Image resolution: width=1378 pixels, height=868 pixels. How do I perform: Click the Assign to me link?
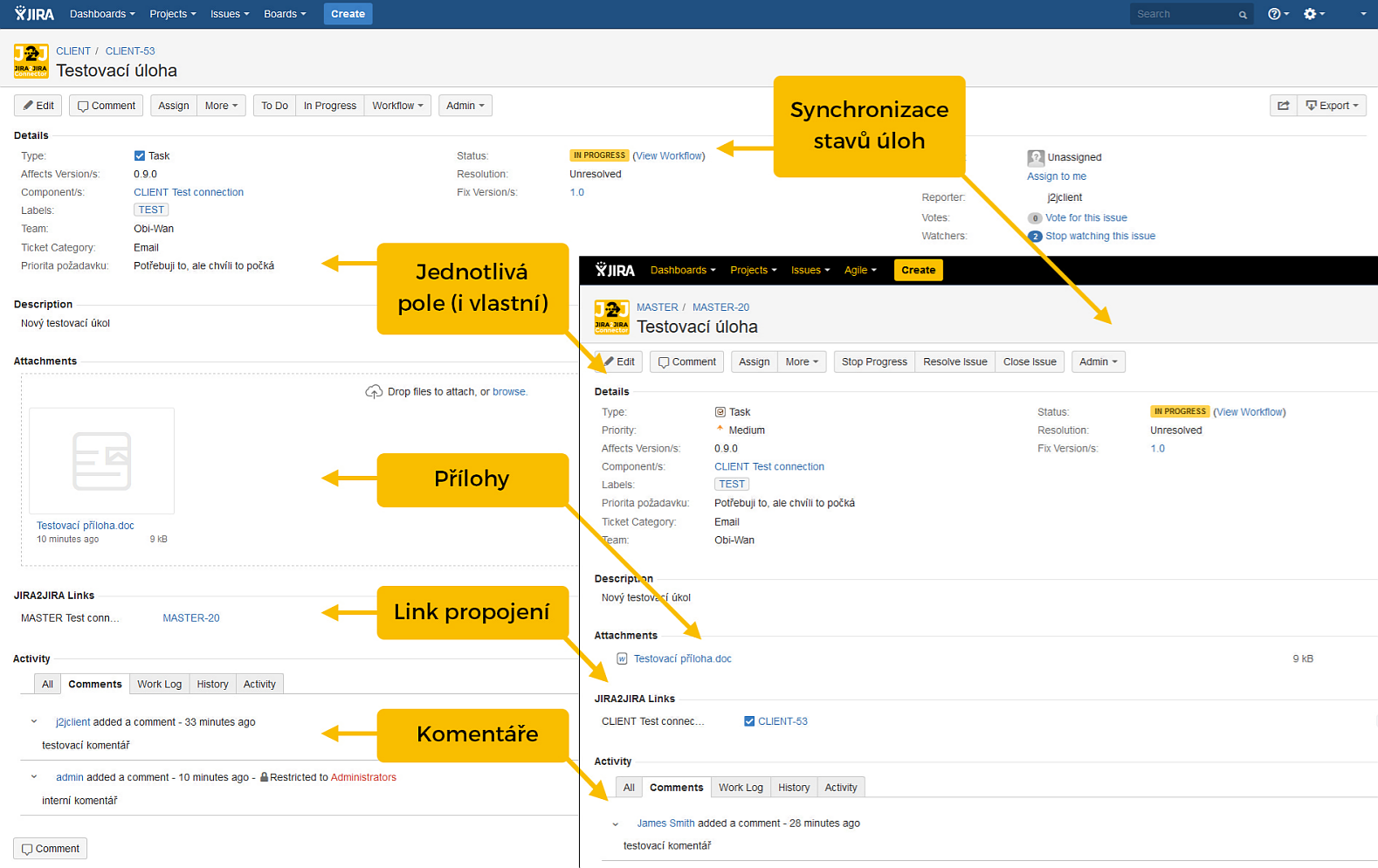point(1057,176)
